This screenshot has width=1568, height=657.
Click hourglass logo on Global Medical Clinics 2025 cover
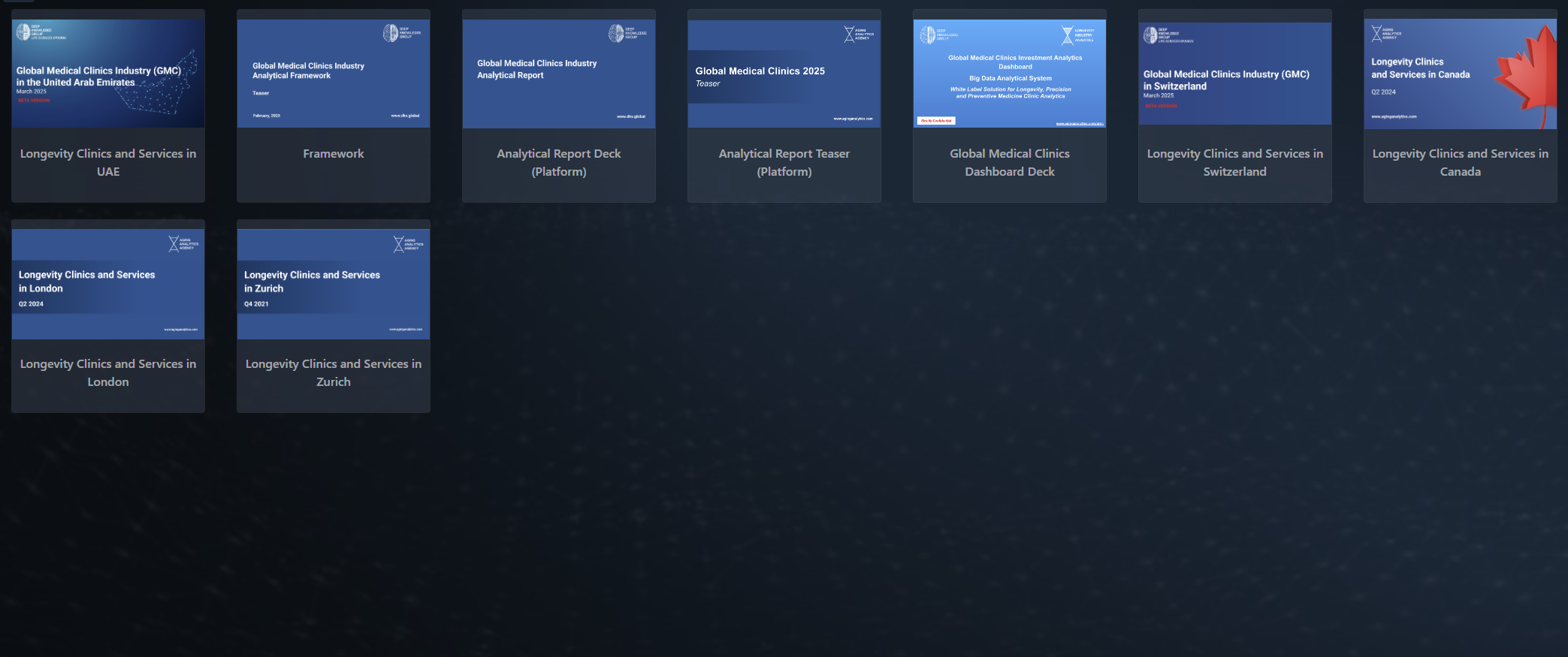pyautogui.click(x=849, y=34)
